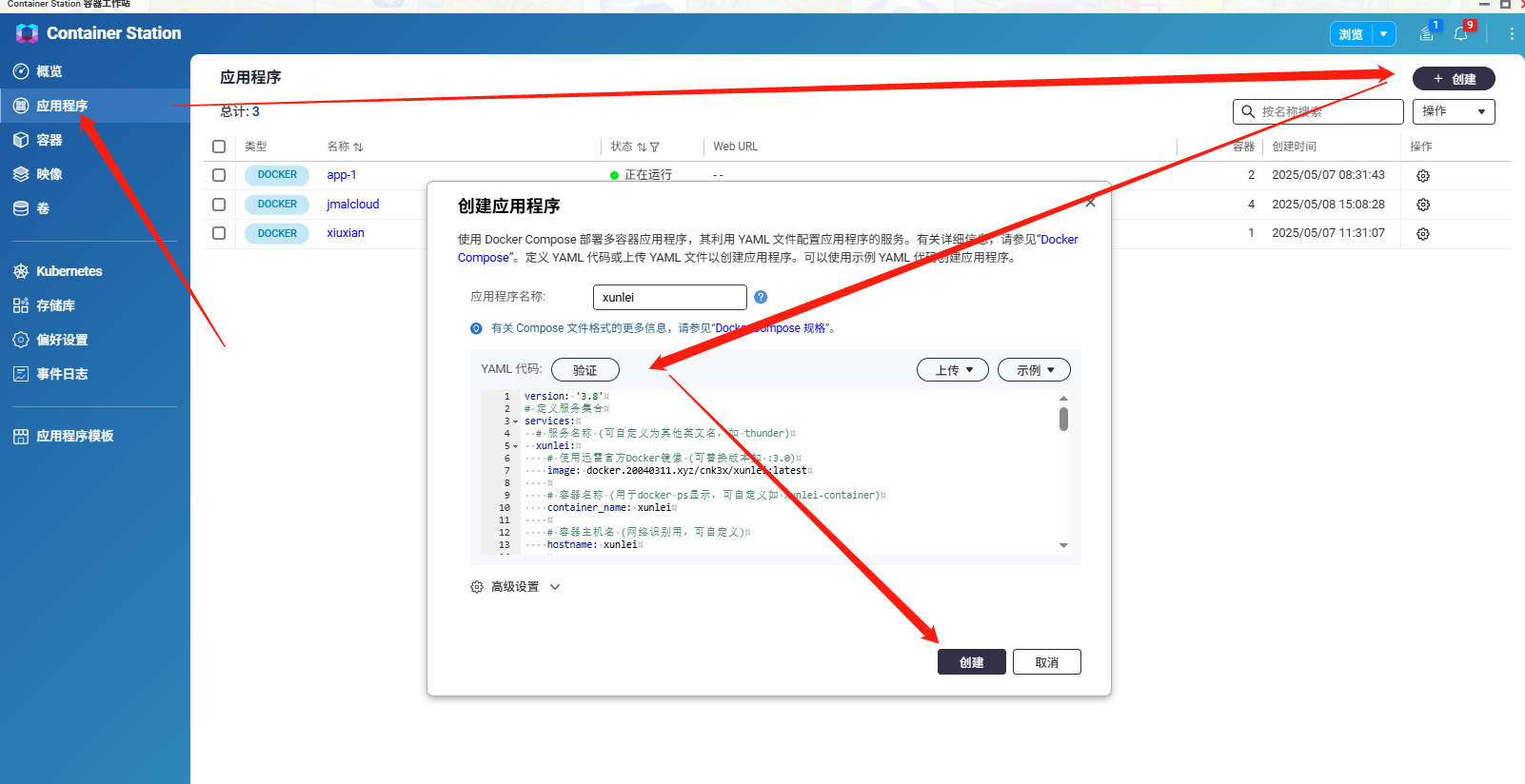This screenshot has height=784, width=1525.
Task: Click the DOCKER badge of app-1
Action: click(x=277, y=175)
